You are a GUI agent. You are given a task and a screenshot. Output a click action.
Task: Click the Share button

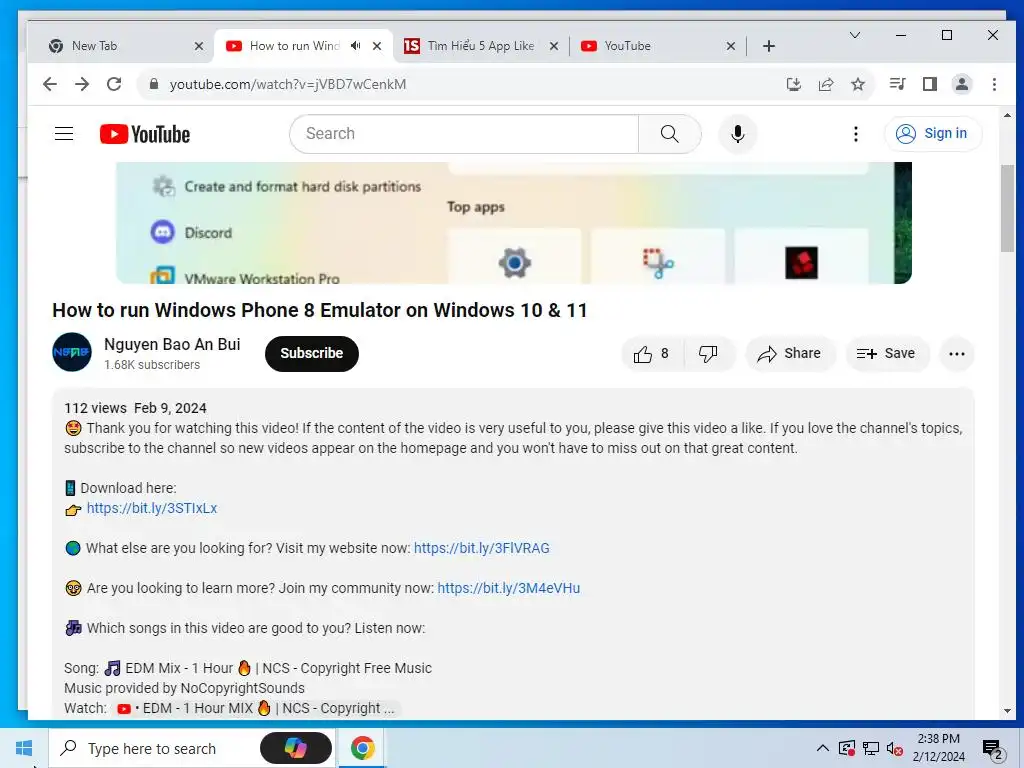coord(790,354)
